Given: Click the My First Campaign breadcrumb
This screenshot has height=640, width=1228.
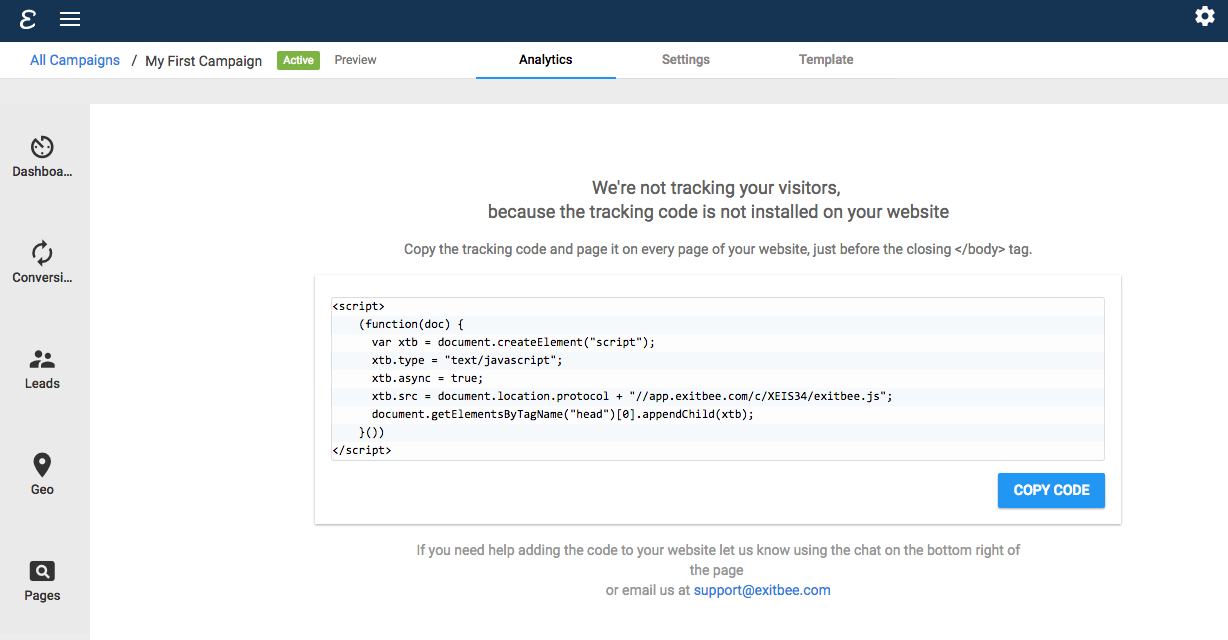Looking at the screenshot, I should point(204,61).
